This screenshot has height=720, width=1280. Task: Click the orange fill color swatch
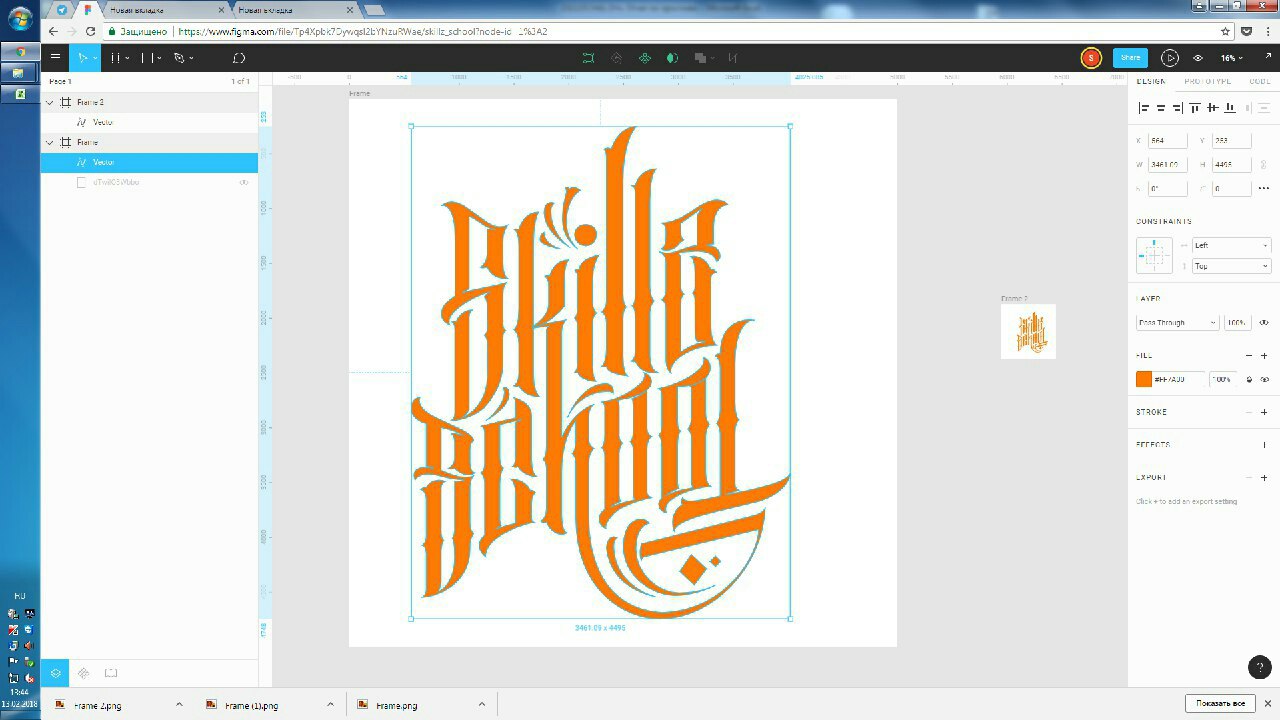(x=1144, y=380)
